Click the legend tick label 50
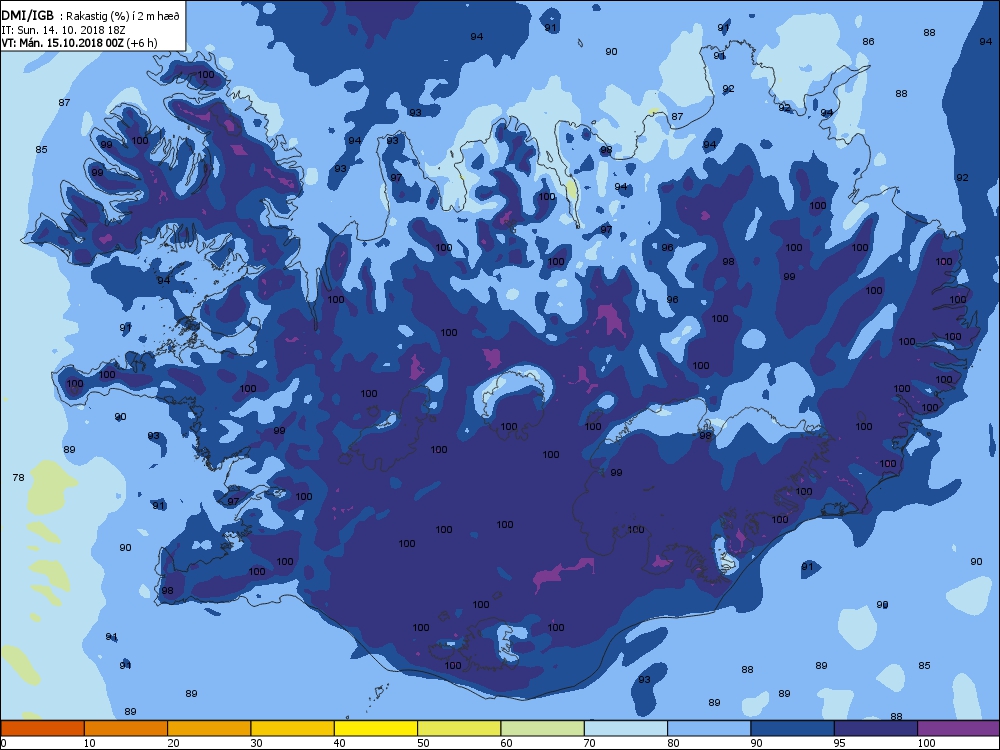This screenshot has height=750, width=1000. coord(423,743)
